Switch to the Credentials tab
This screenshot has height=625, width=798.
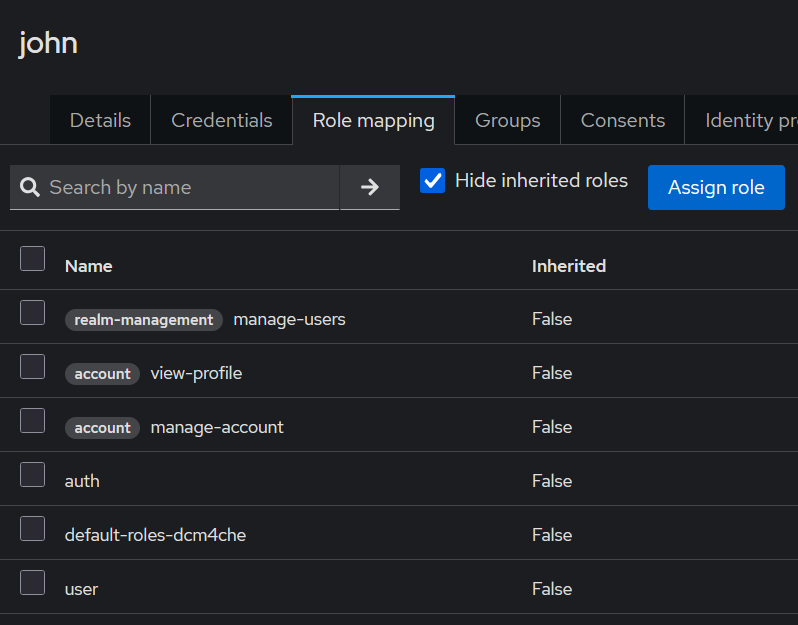pos(222,120)
